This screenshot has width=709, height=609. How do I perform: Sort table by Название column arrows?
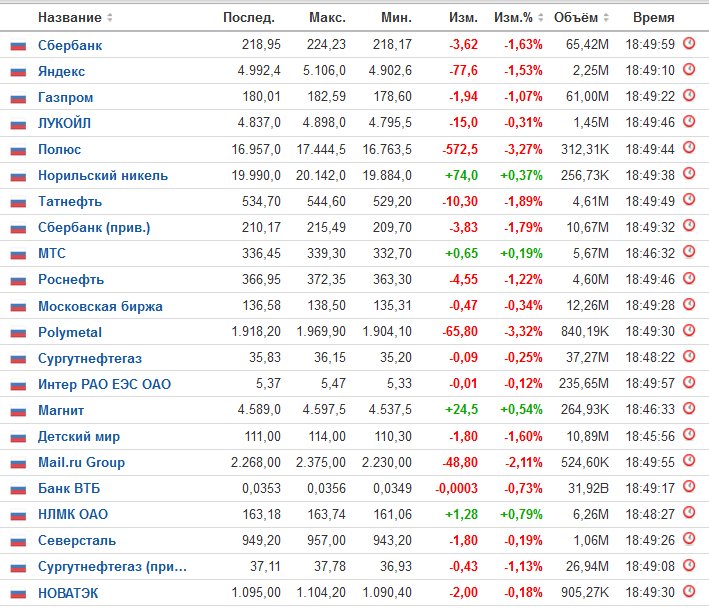click(x=109, y=18)
